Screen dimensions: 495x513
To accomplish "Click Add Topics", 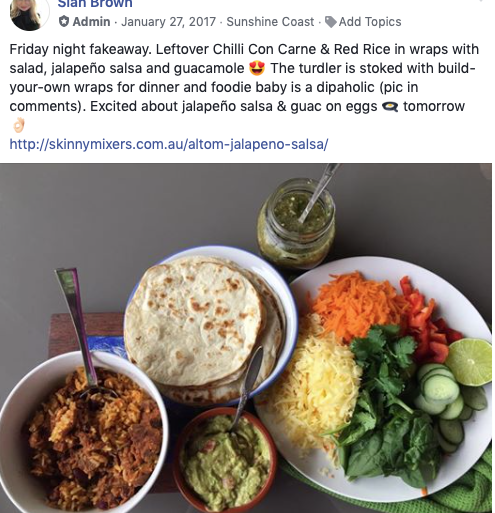I will pos(370,22).
